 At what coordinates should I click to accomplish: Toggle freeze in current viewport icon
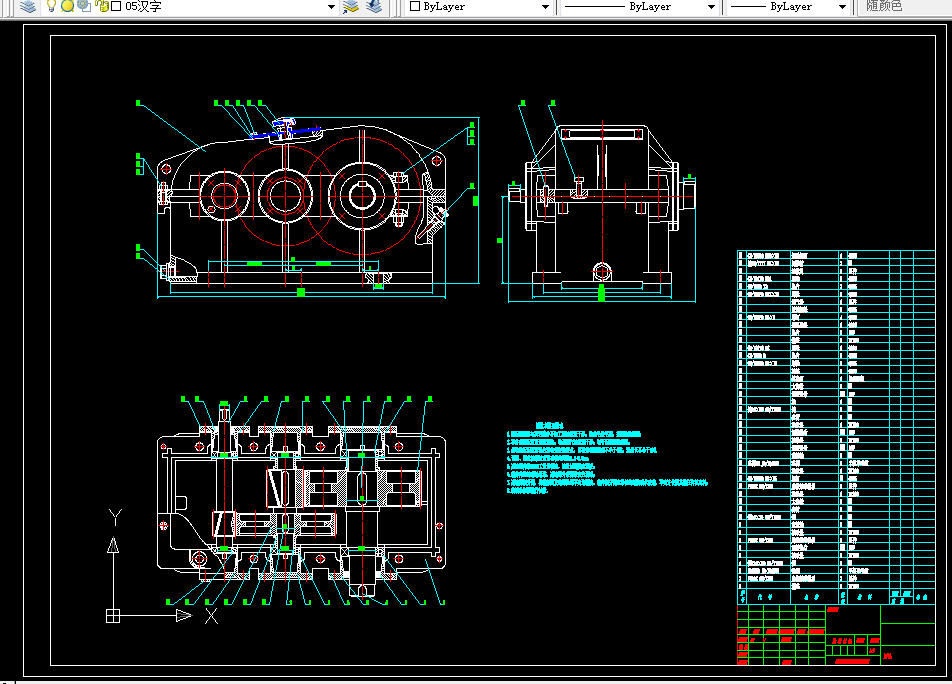[x=84, y=6]
